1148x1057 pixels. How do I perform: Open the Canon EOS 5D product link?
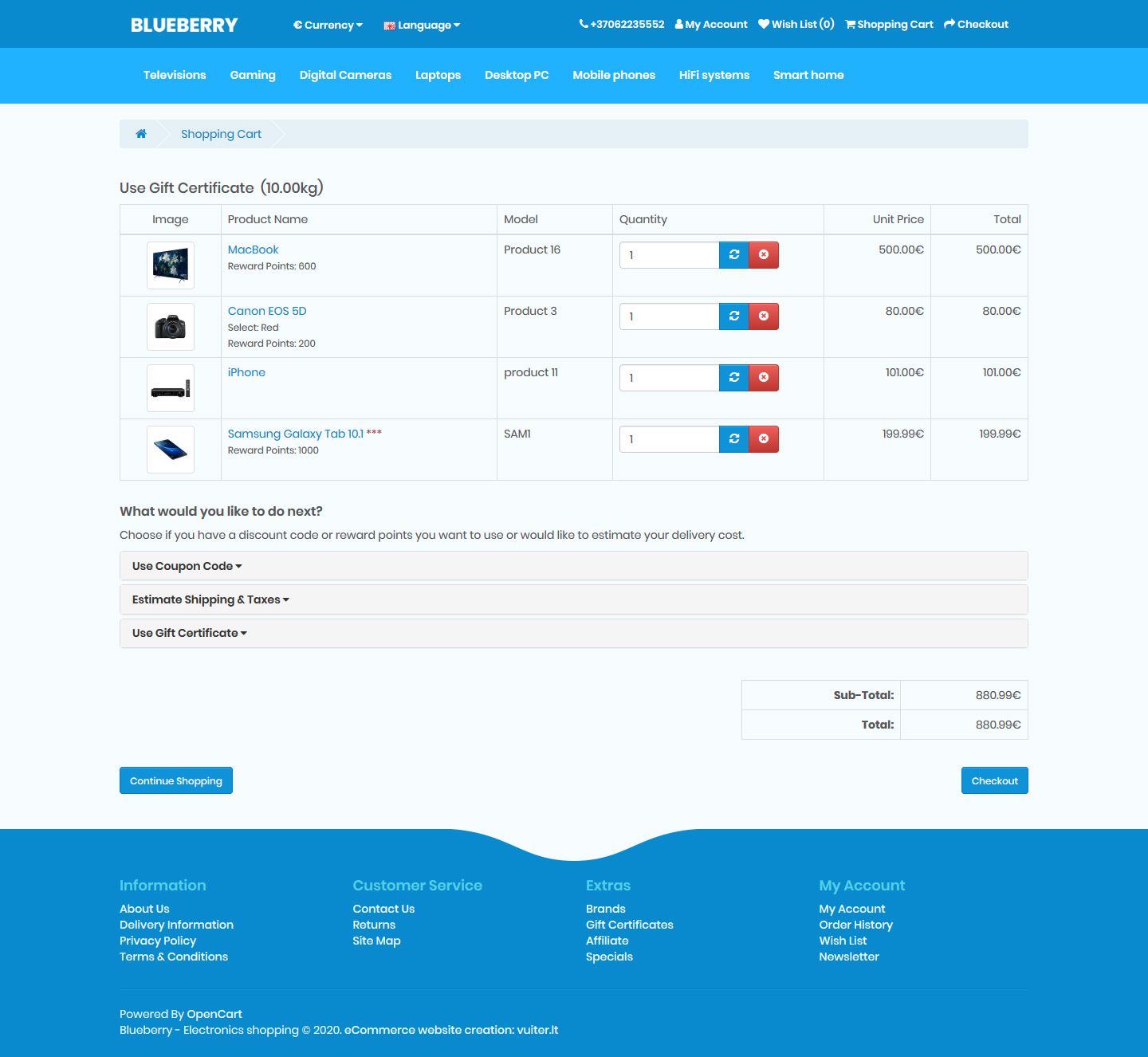coord(267,311)
